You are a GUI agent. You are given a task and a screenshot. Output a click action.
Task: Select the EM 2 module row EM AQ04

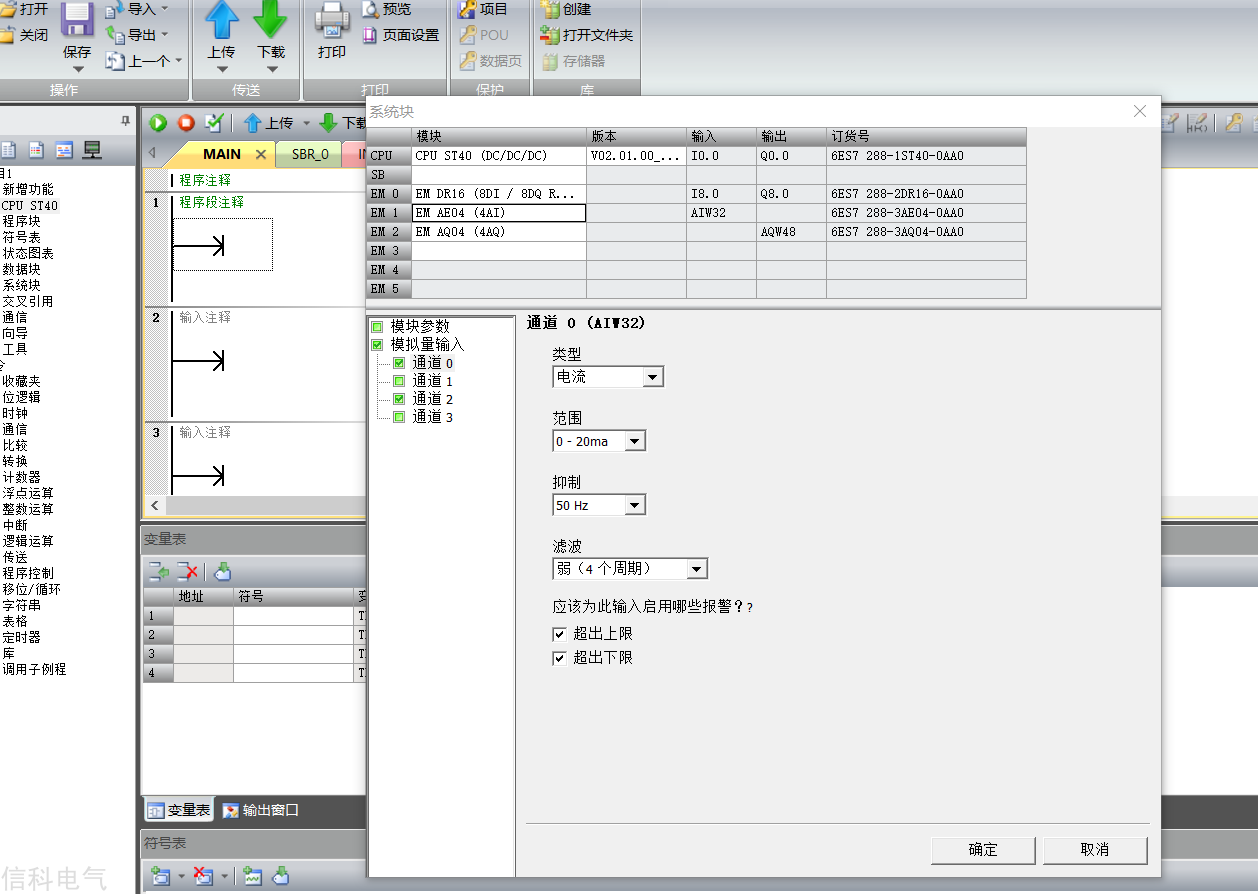coord(696,232)
